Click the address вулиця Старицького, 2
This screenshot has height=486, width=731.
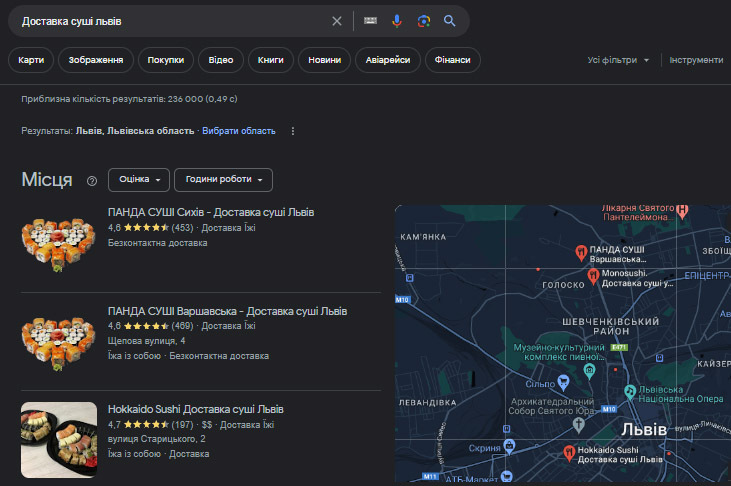157,439
